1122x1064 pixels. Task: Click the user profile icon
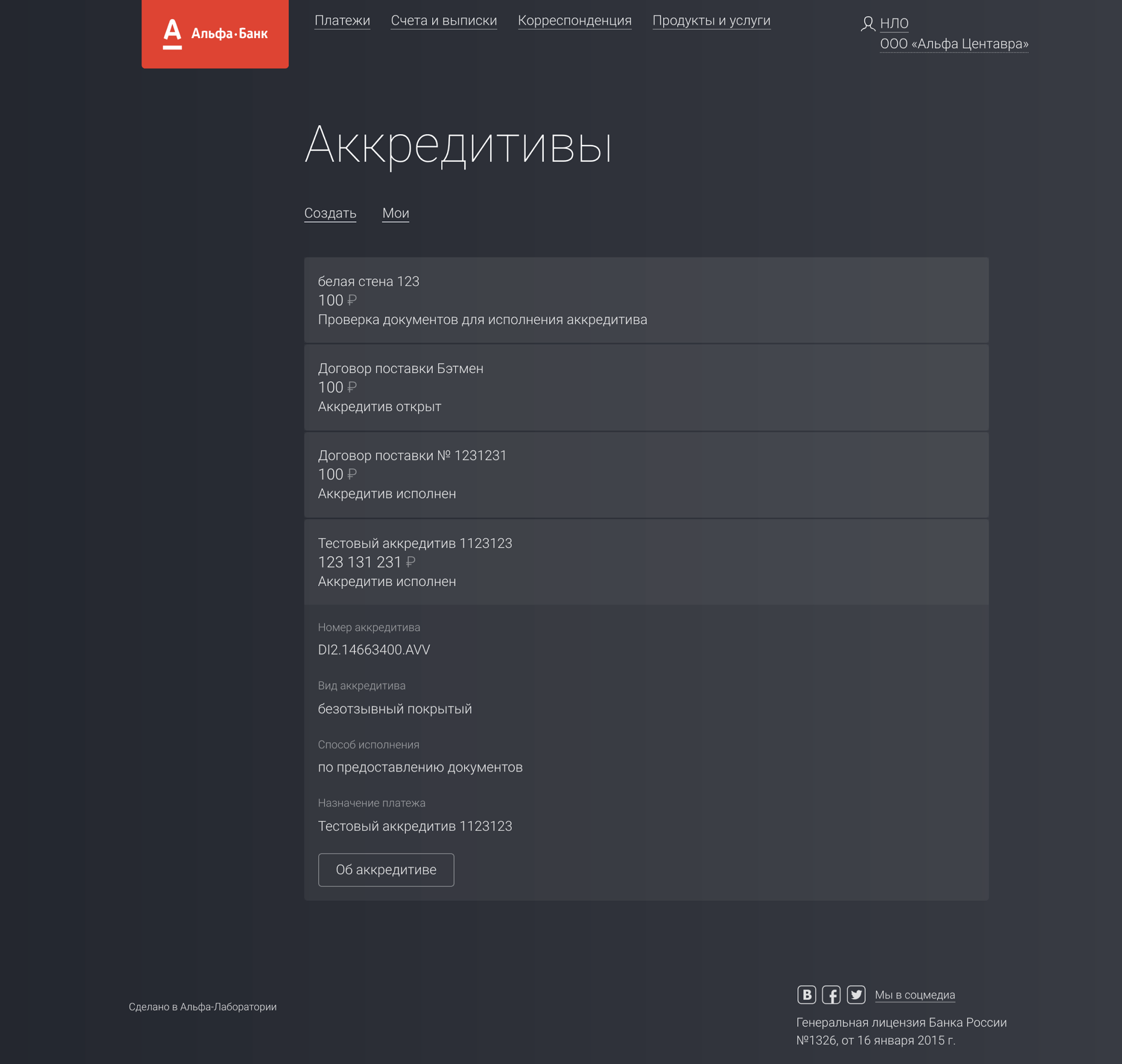(x=868, y=24)
